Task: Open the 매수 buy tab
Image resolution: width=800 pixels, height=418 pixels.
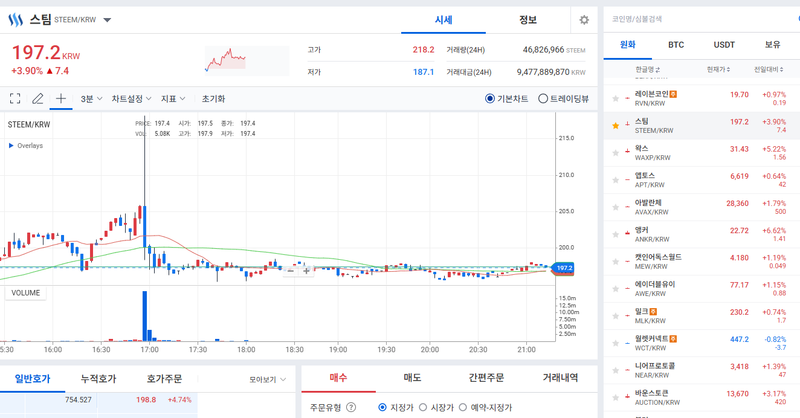Action: 338,378
